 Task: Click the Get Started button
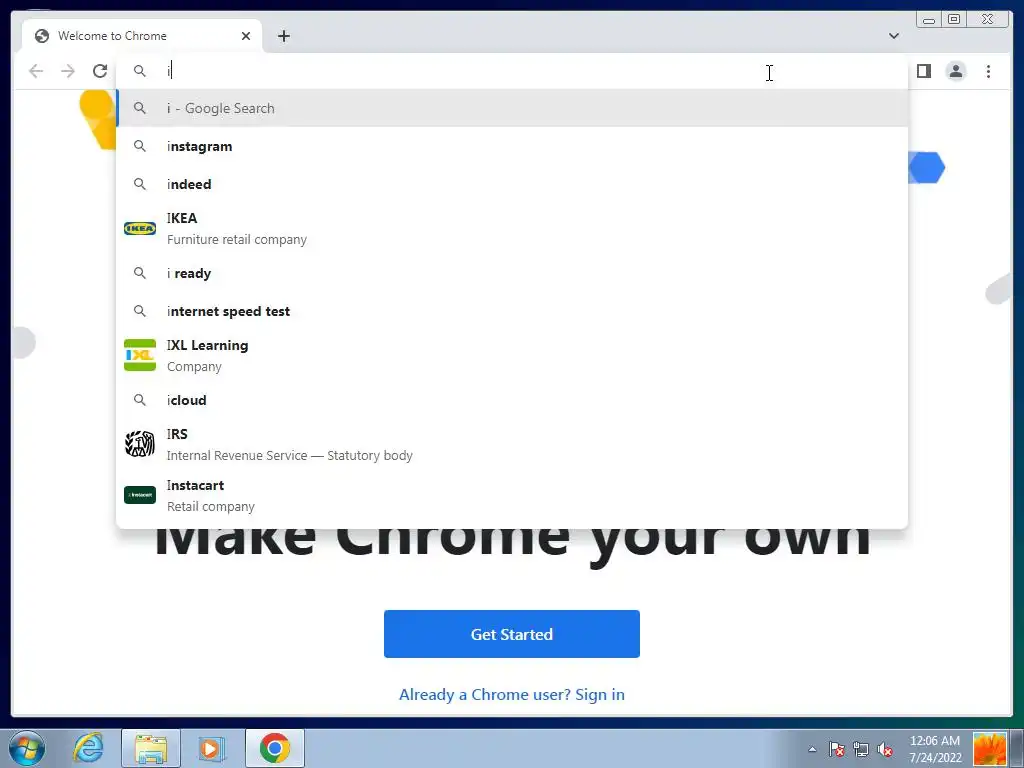(512, 634)
